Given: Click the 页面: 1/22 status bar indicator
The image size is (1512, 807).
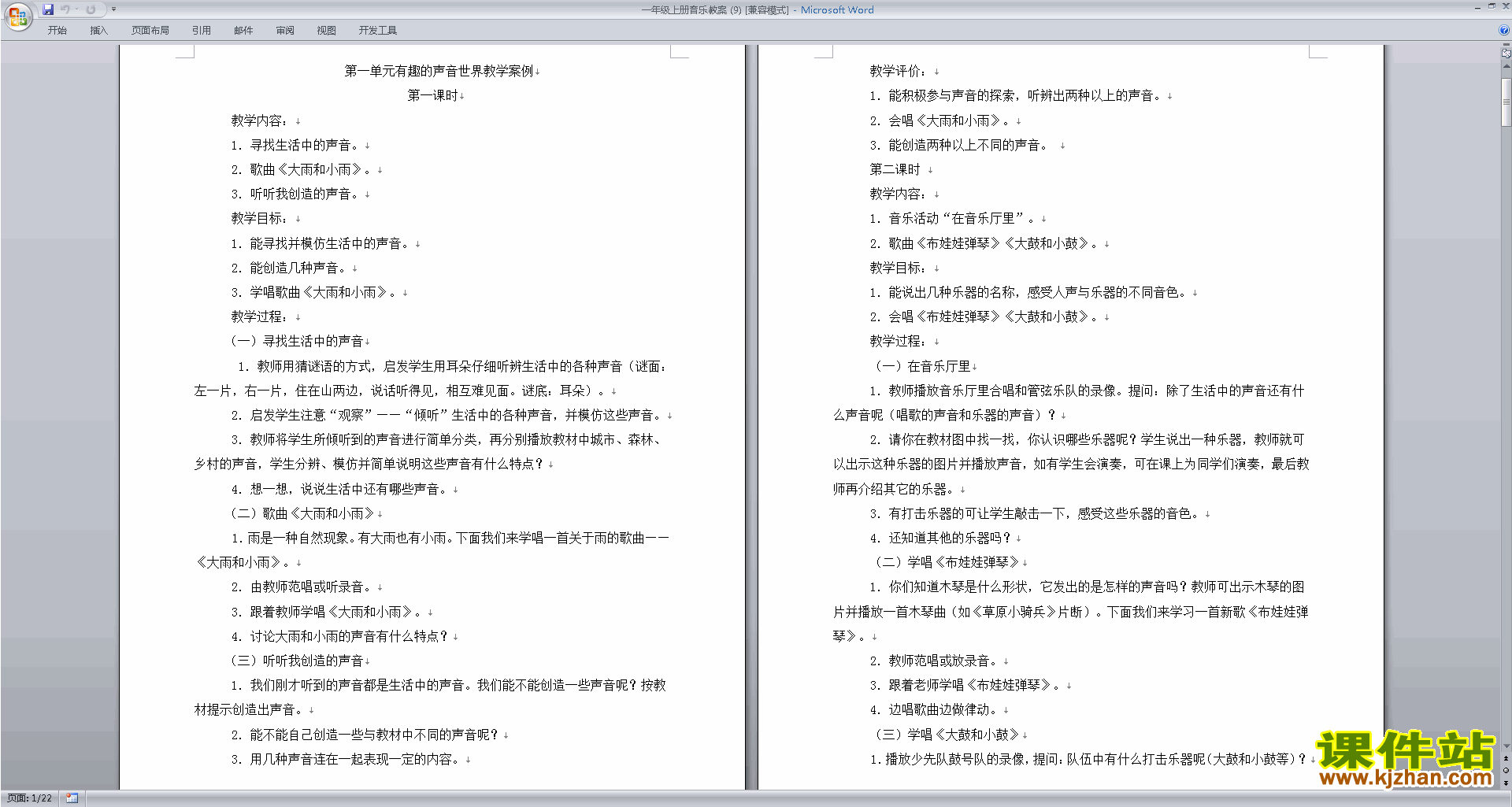Looking at the screenshot, I should tap(29, 798).
